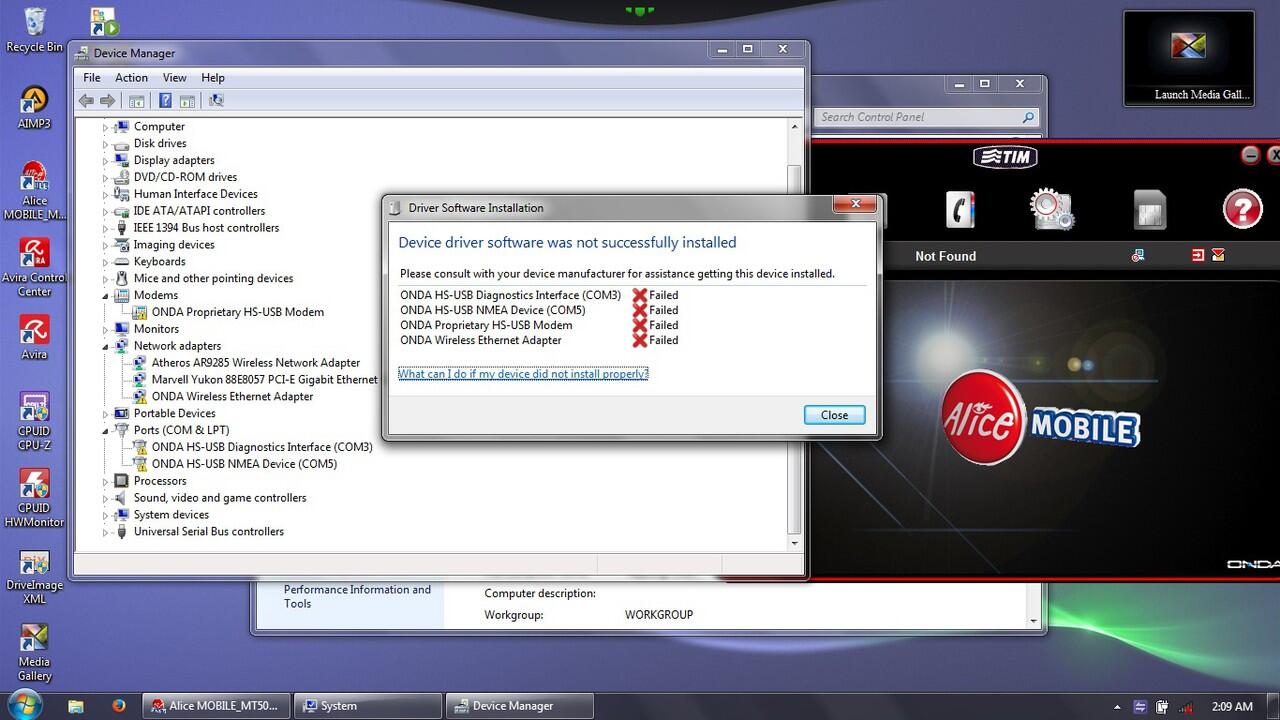Click Launch Media Gallery gadget
Screen dimensions: 1280x720
[x=1189, y=58]
